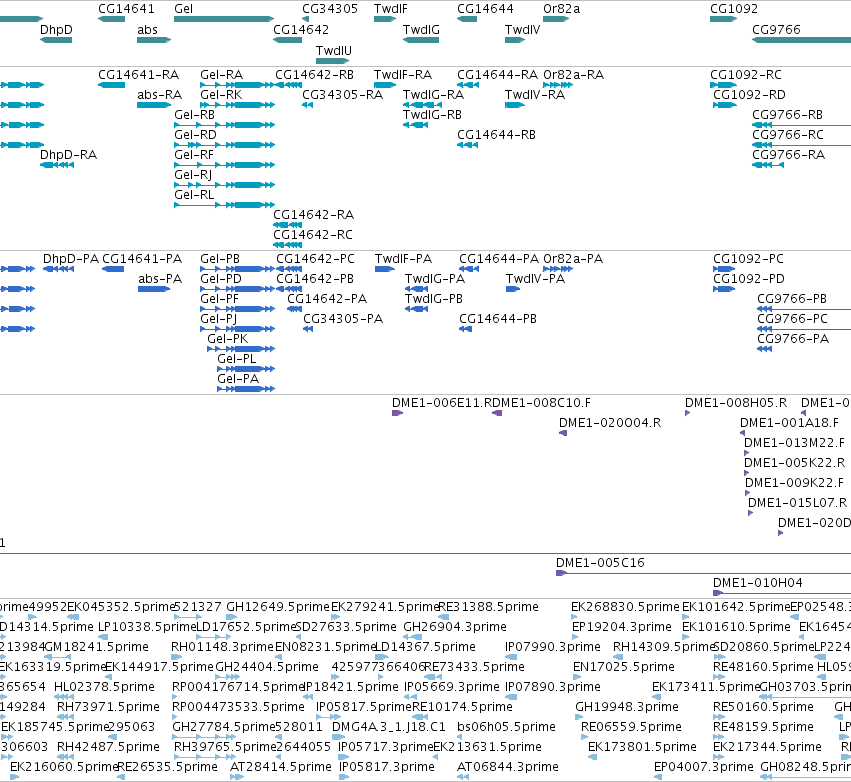The height and width of the screenshot is (782, 851).
Task: Click BAC clone DME1-010H04
Action: click(757, 583)
